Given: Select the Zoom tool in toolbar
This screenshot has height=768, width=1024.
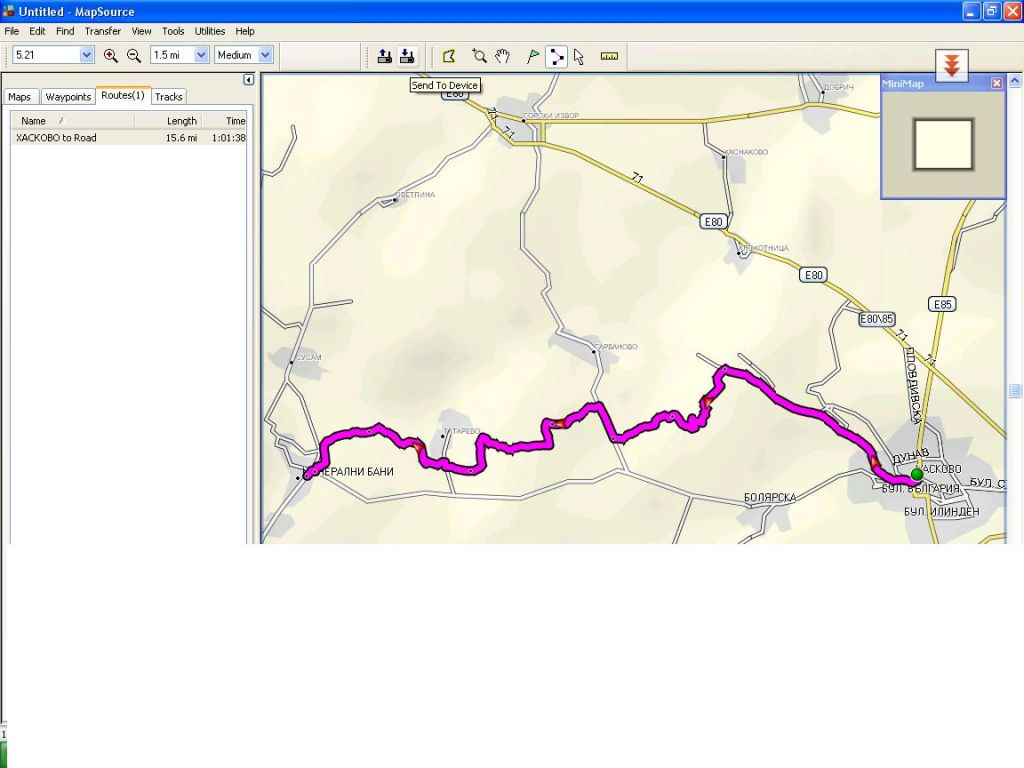Looking at the screenshot, I should pyautogui.click(x=479, y=56).
